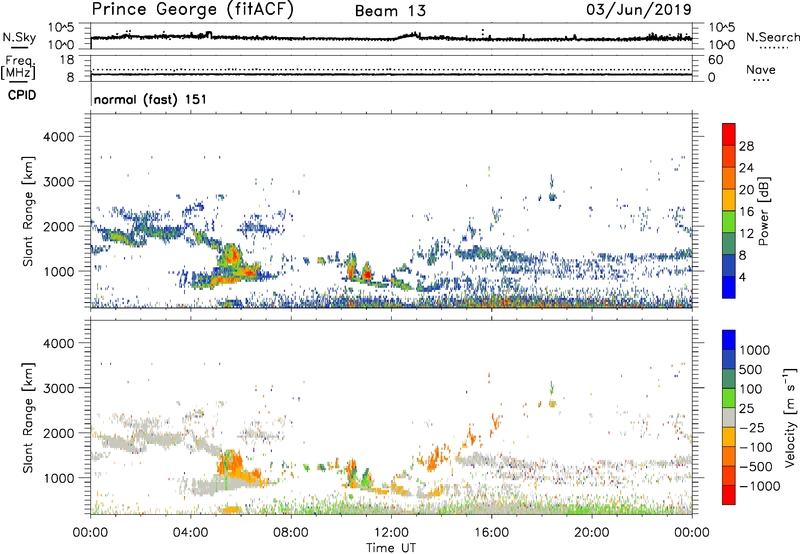Click the 500 tick on Velocity colorbar
Viewport: 800px width, 554px height.
[x=751, y=370]
